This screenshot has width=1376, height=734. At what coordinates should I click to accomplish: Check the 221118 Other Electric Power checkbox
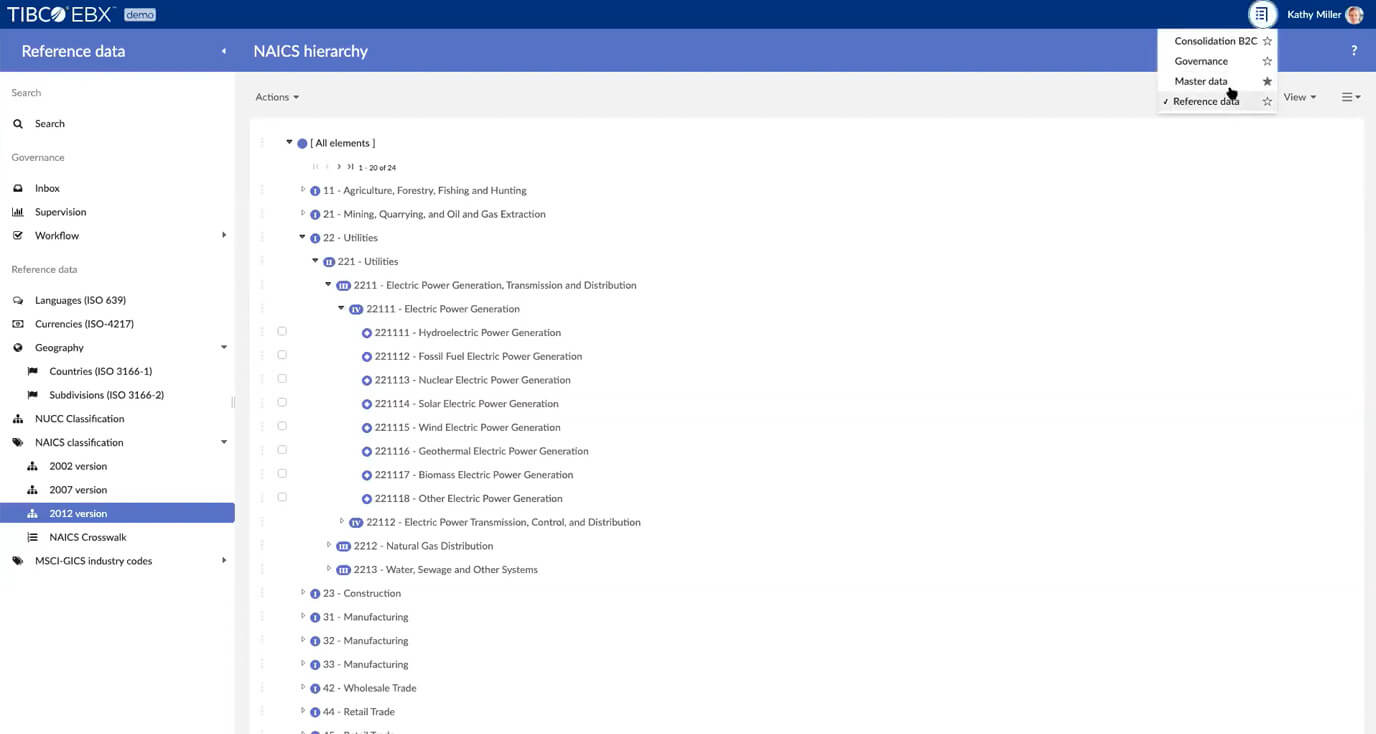coord(282,497)
